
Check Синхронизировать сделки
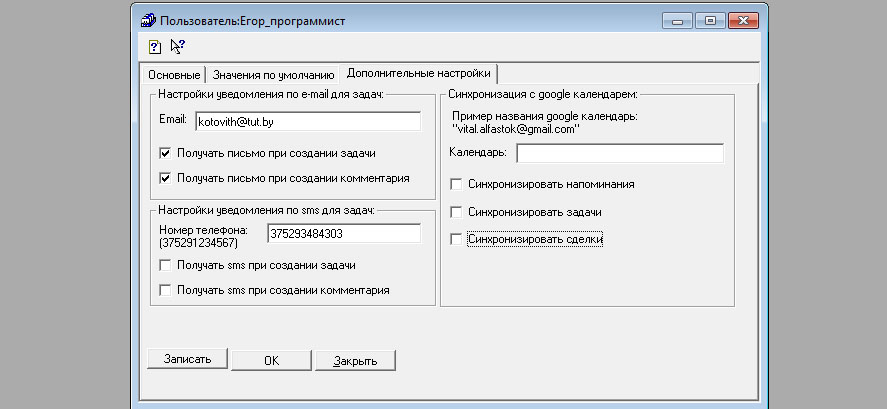coord(457,240)
